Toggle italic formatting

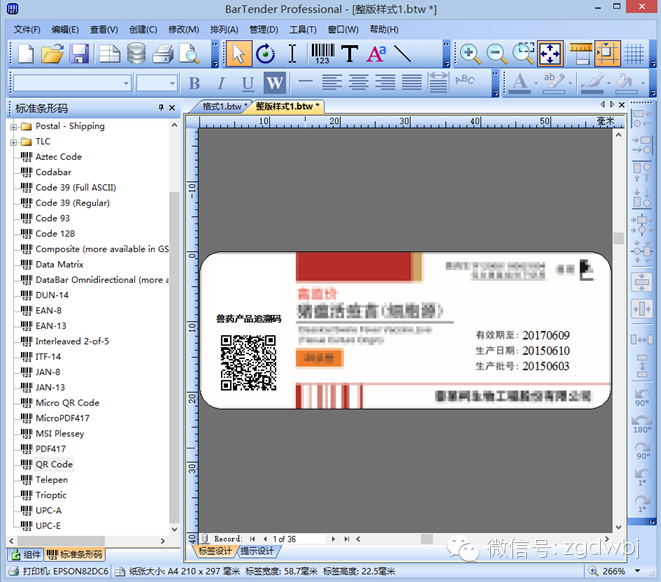point(221,83)
